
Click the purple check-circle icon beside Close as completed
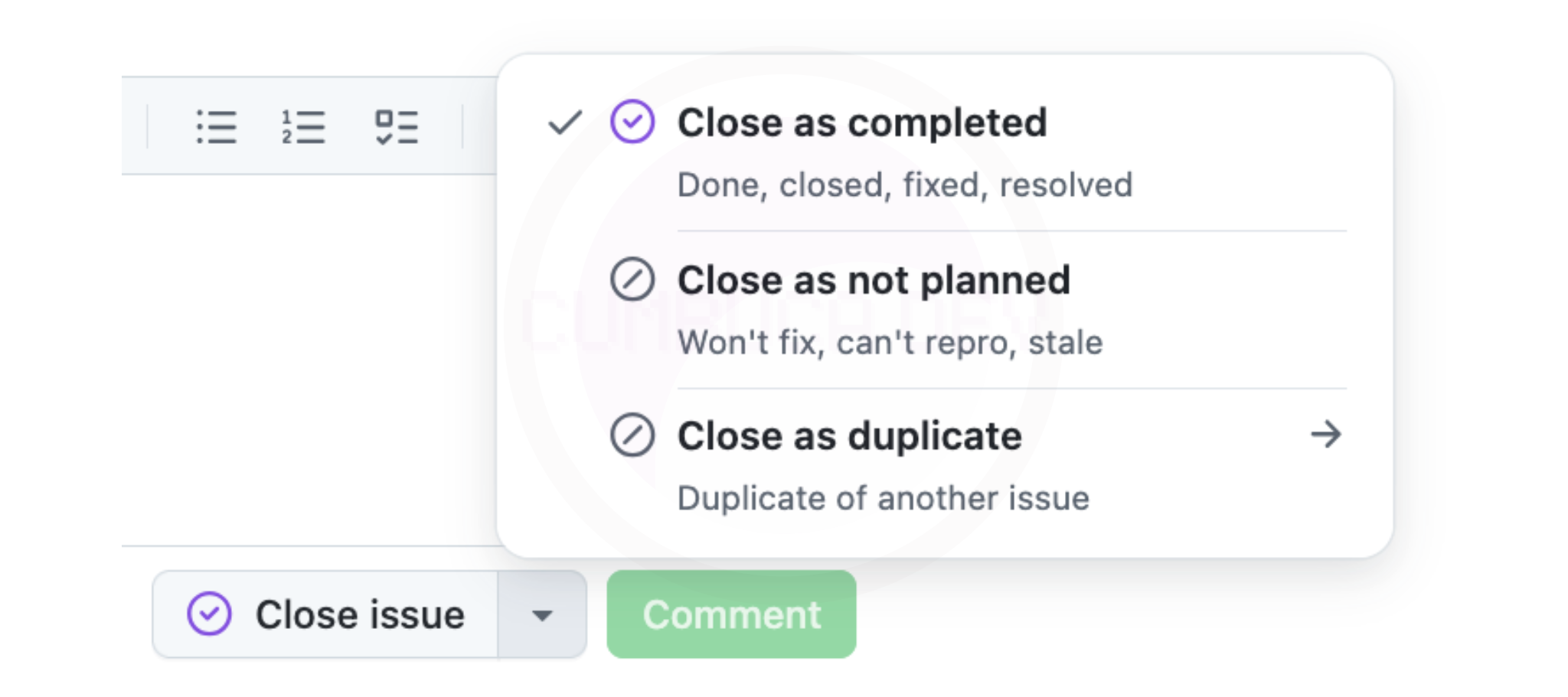pos(632,122)
